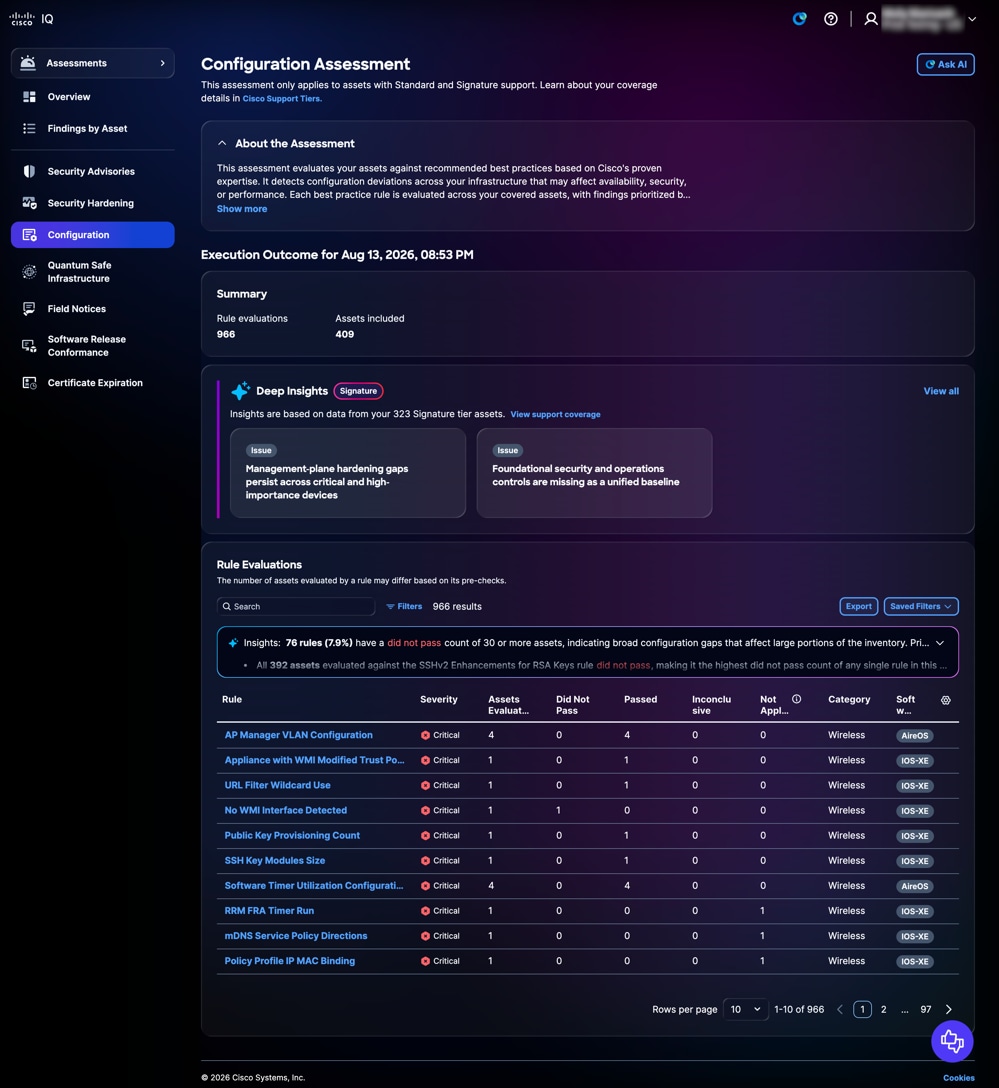Click the Software Release Conformance icon
The image size is (999, 1088).
tap(29, 346)
